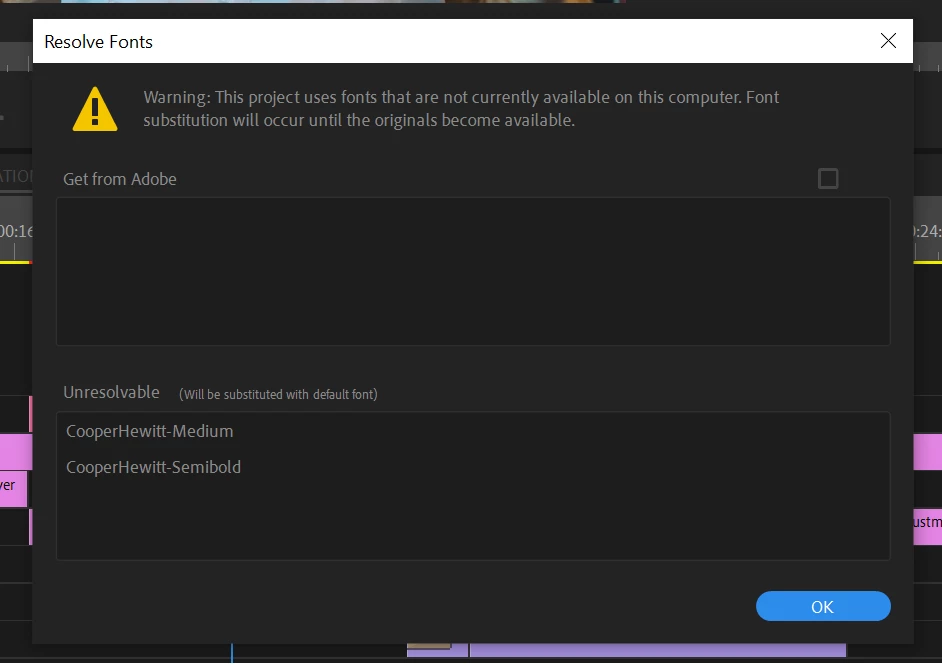Select CooperHewitt-Semibold in the Unresolvable list
The image size is (942, 665).
point(153,467)
